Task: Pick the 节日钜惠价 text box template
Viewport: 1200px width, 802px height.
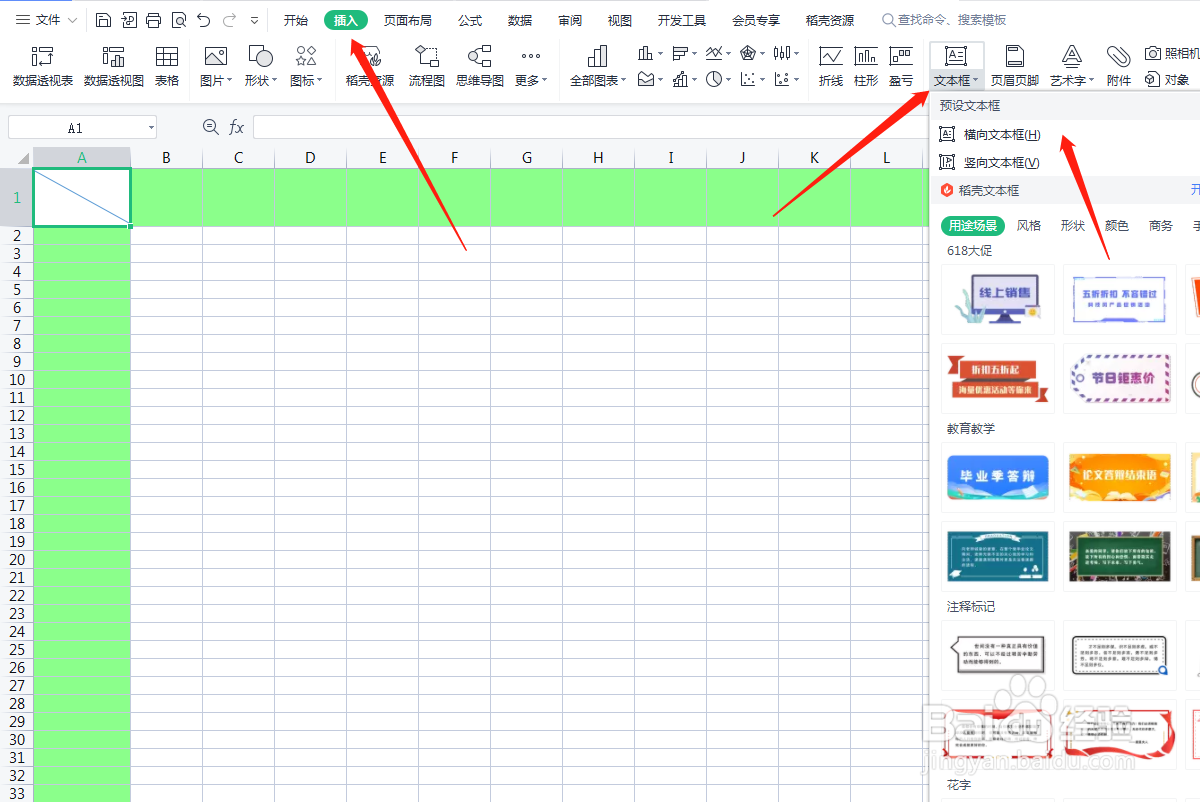Action: pos(1119,378)
